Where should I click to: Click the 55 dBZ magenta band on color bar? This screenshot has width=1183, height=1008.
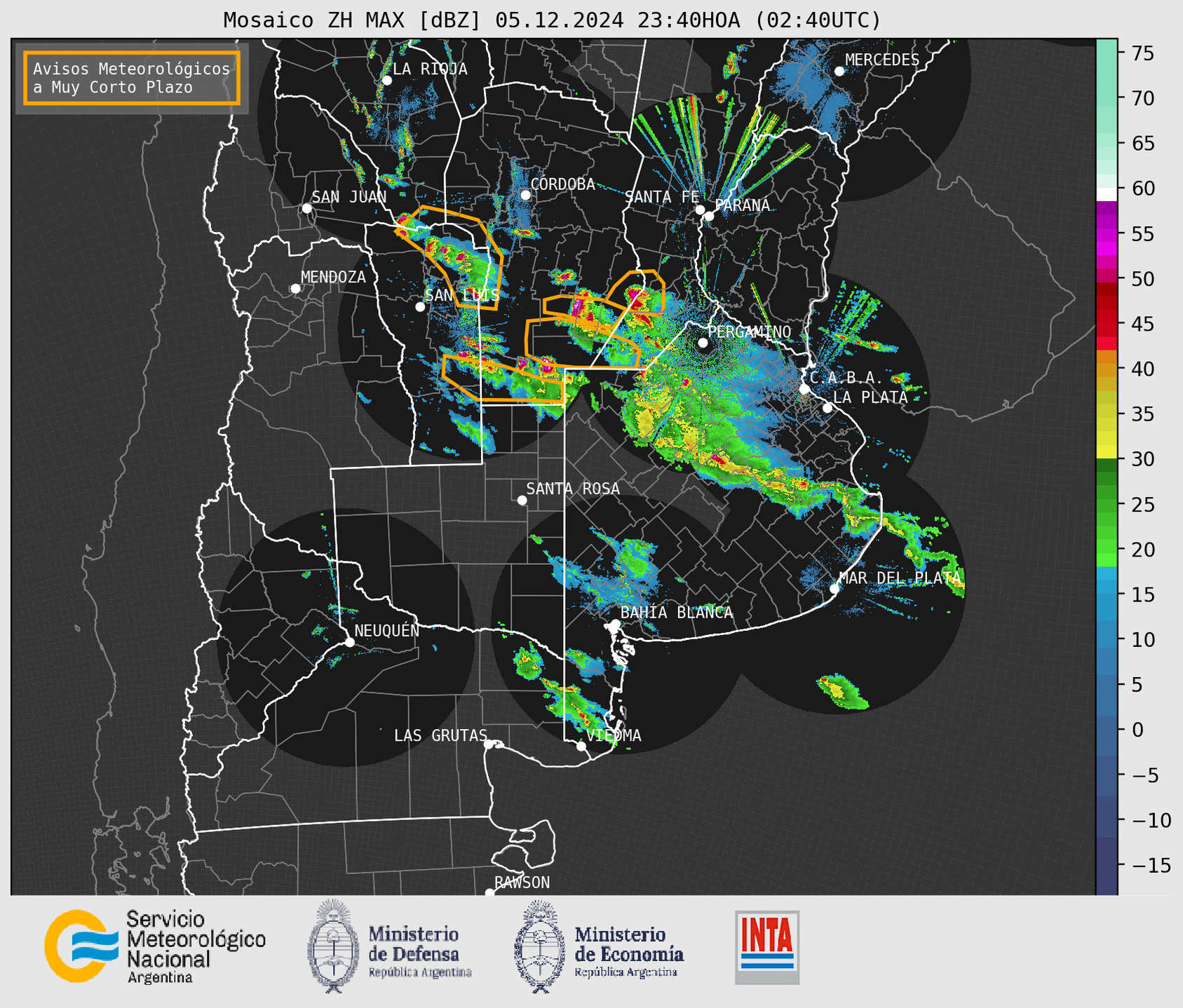1107,234
